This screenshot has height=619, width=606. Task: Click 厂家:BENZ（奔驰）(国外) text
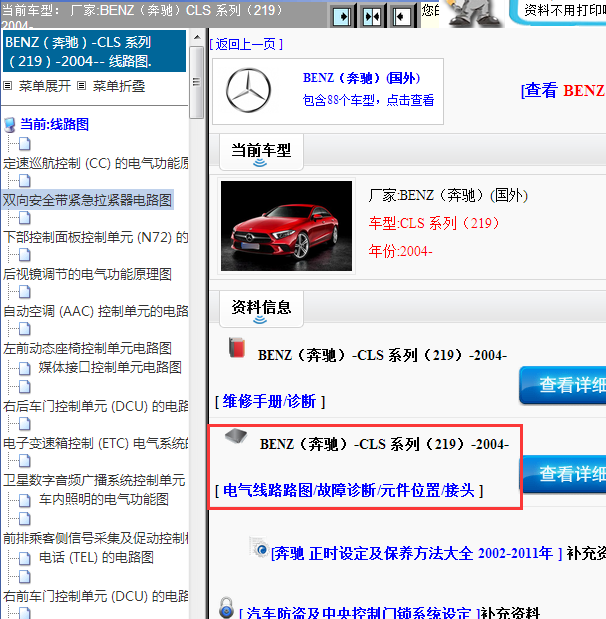[448, 195]
